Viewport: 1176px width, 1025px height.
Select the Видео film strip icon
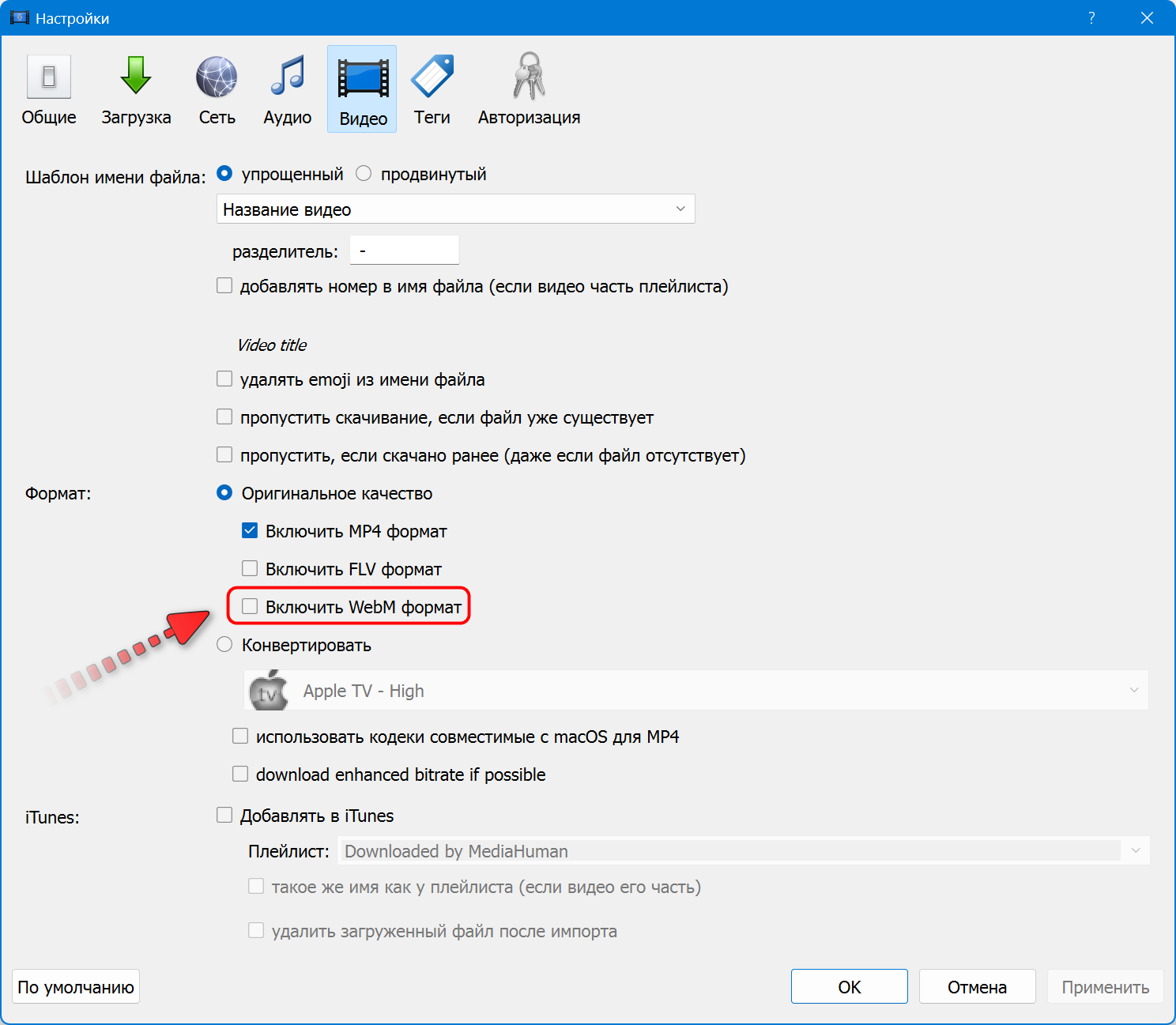pos(363,89)
